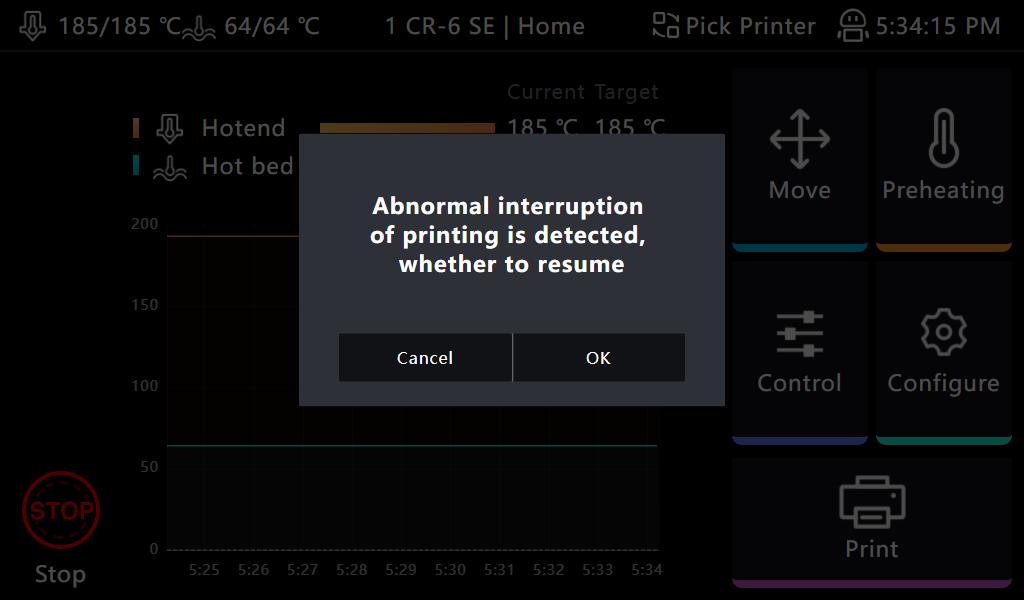The image size is (1024, 600).
Task: Tap the Preheating thermometer icon
Action: pyautogui.click(x=943, y=139)
